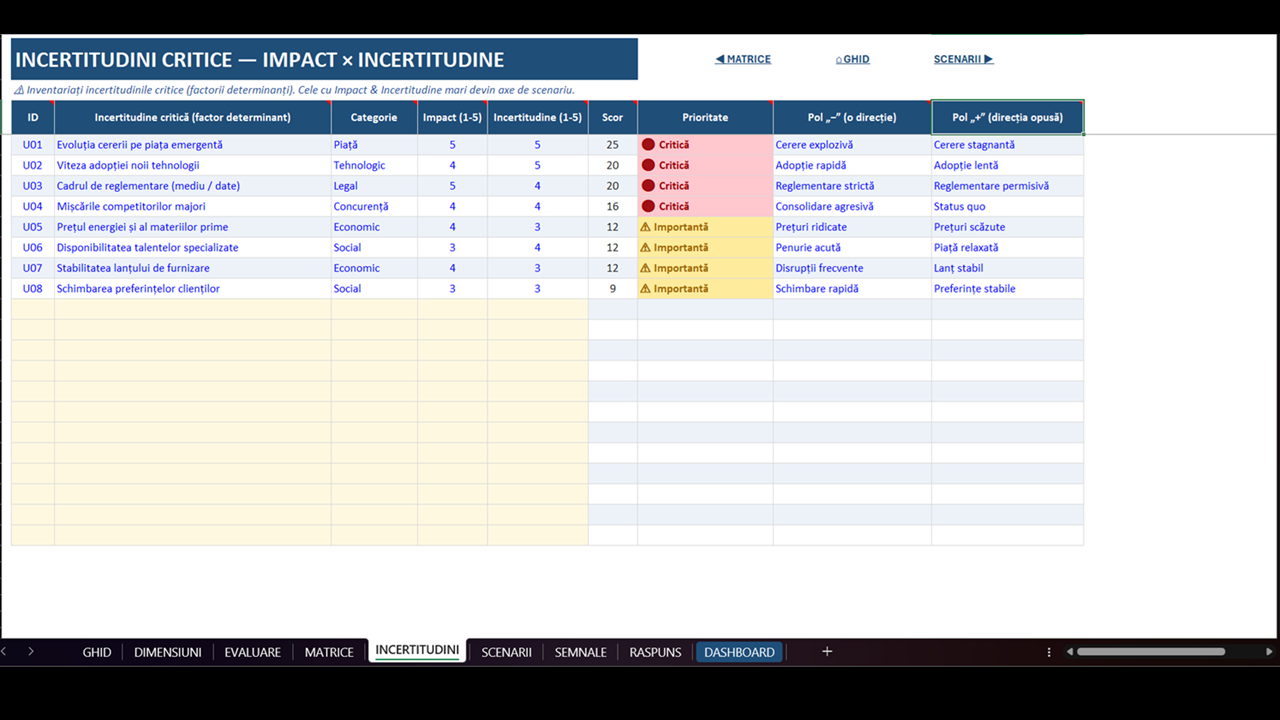
Task: Select the Categorie column header
Action: pyautogui.click(x=374, y=117)
